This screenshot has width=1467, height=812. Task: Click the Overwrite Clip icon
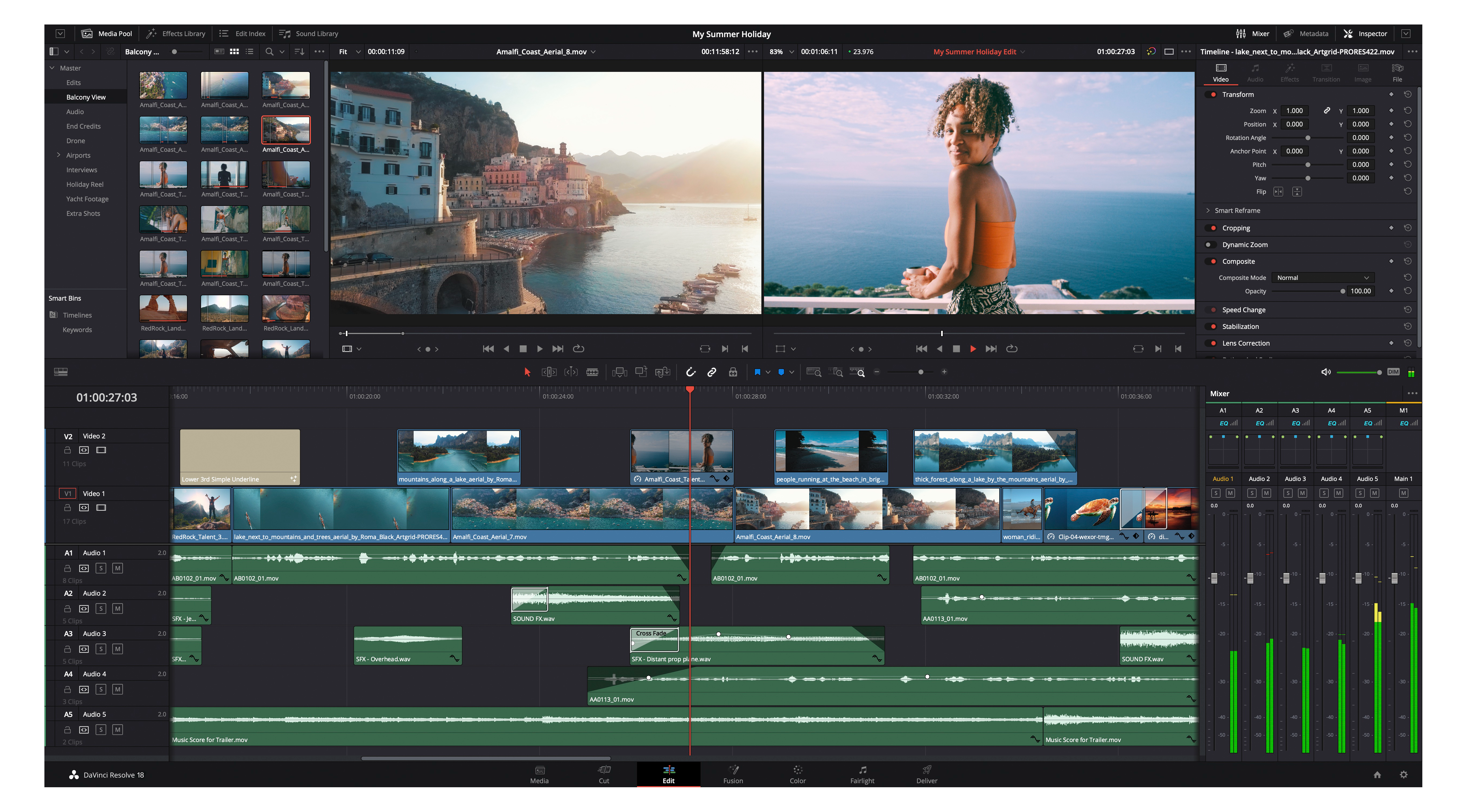pyautogui.click(x=641, y=372)
